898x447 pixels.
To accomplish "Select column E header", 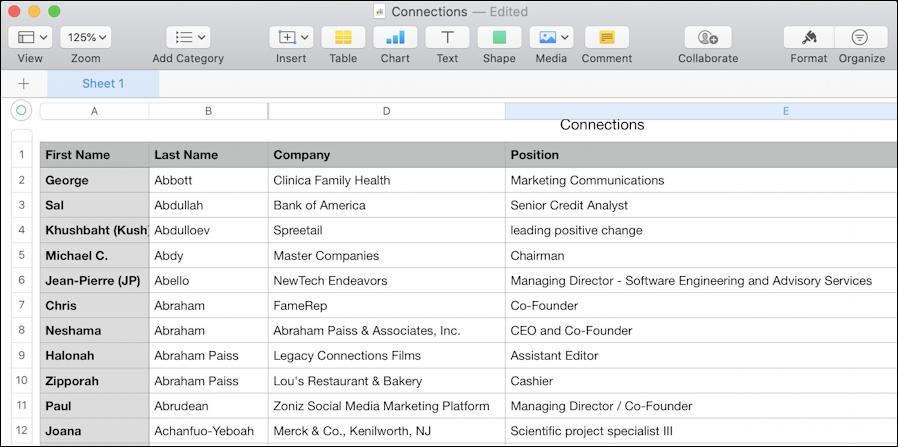I will (702, 111).
